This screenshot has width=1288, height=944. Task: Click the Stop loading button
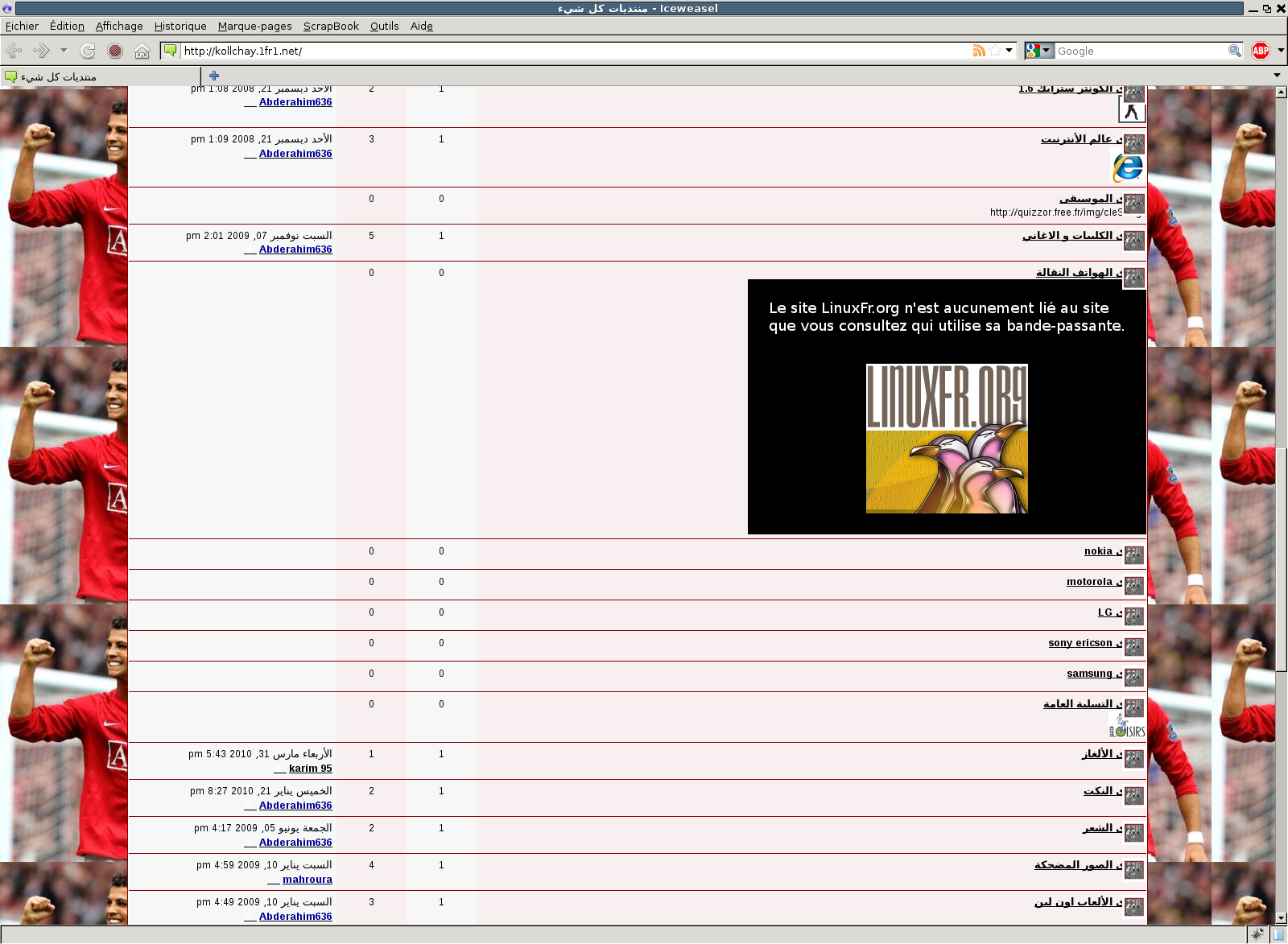[x=115, y=51]
